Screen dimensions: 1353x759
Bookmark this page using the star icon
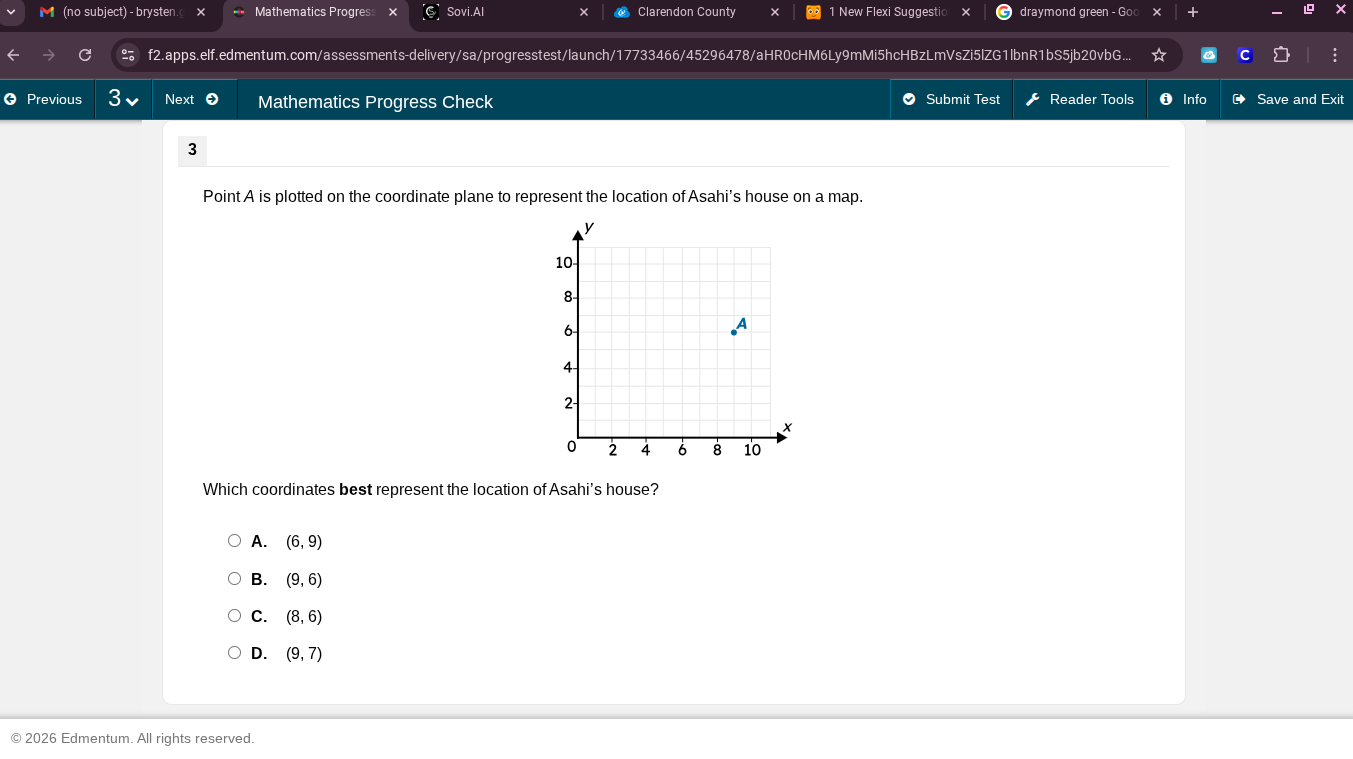1159,55
